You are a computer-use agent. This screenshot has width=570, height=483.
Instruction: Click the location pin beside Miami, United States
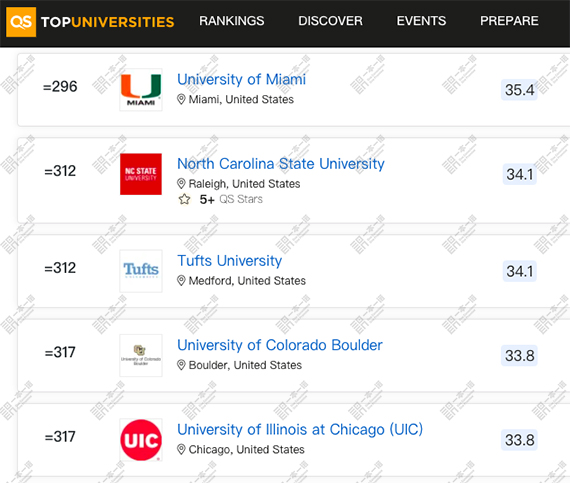click(x=181, y=99)
